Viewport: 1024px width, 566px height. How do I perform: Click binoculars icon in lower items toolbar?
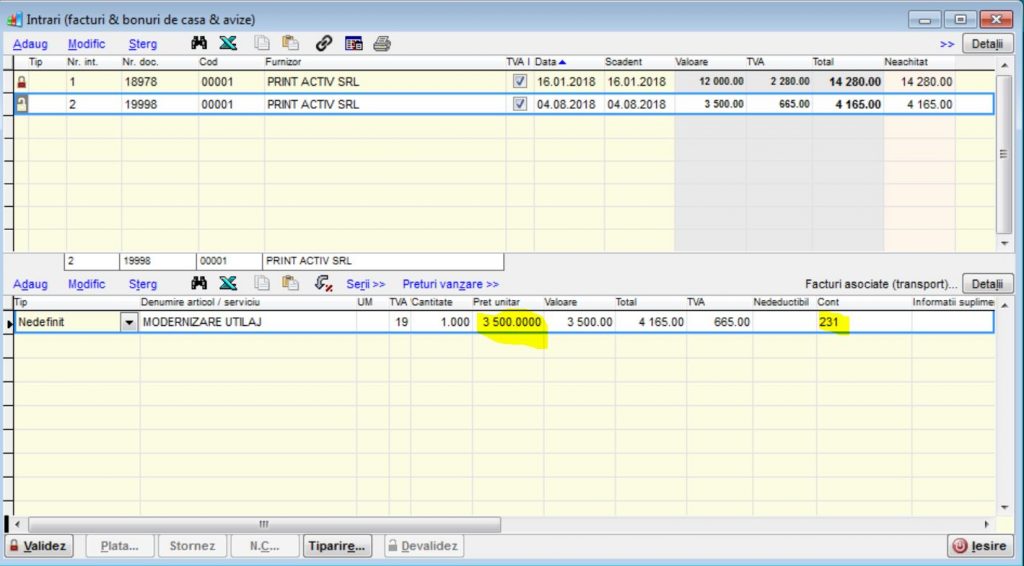(x=199, y=284)
